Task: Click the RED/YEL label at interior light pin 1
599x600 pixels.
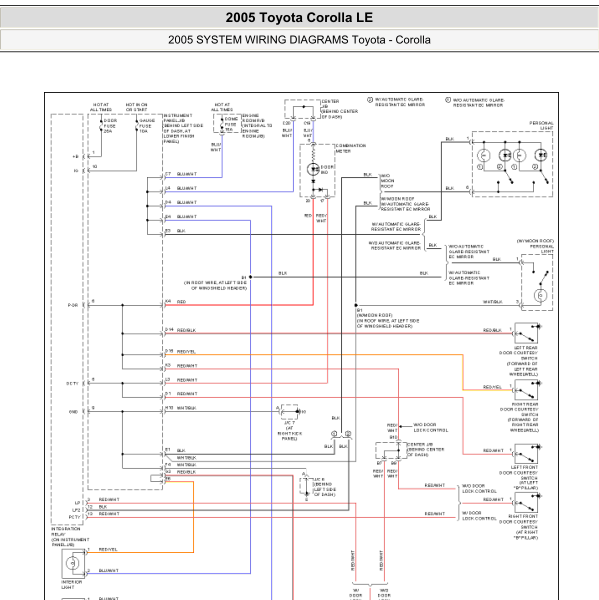Action: (x=108, y=549)
